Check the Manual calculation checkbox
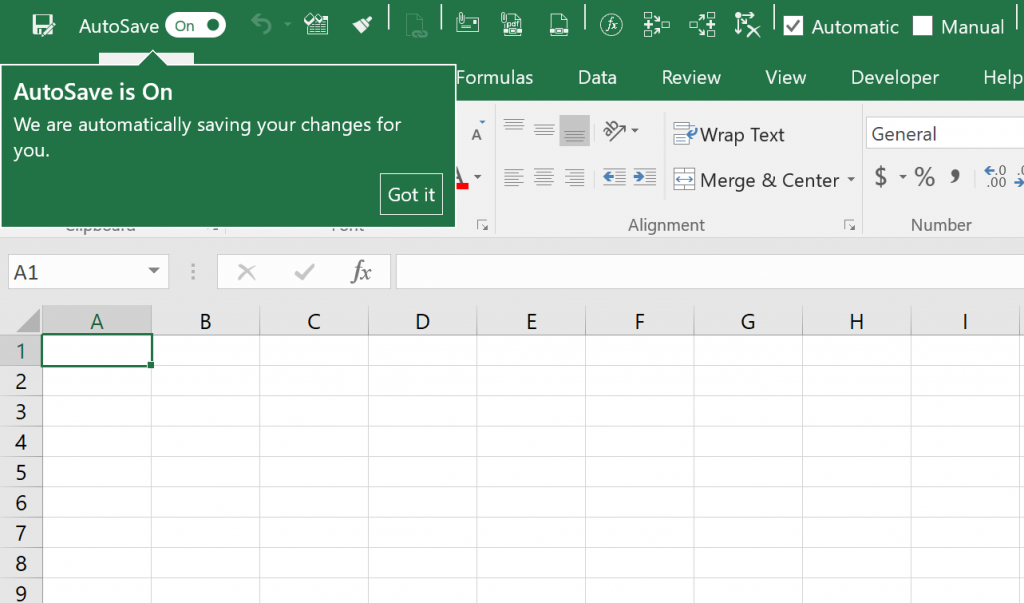The width and height of the screenshot is (1024, 603). 921,26
